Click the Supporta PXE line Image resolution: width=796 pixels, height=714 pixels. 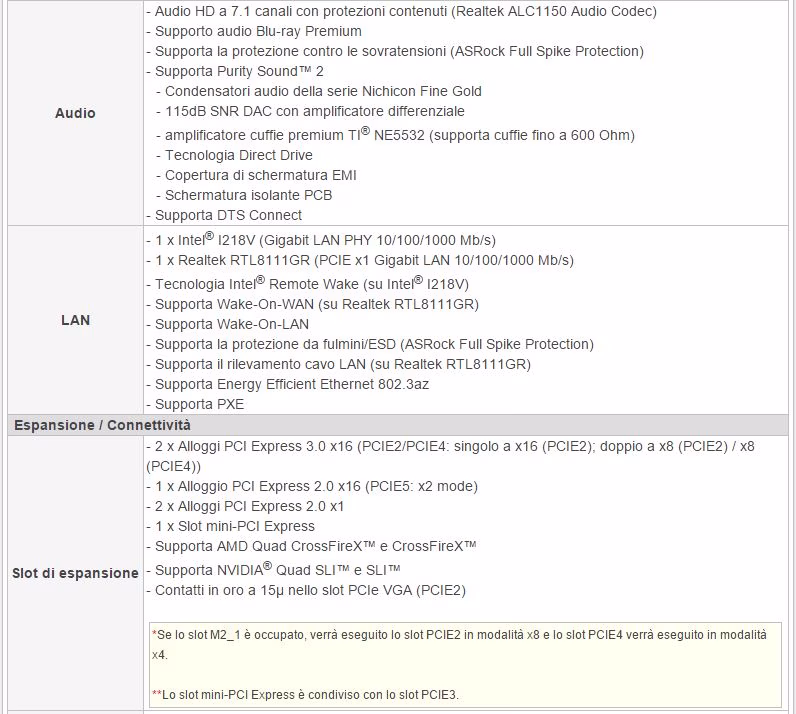(x=195, y=404)
